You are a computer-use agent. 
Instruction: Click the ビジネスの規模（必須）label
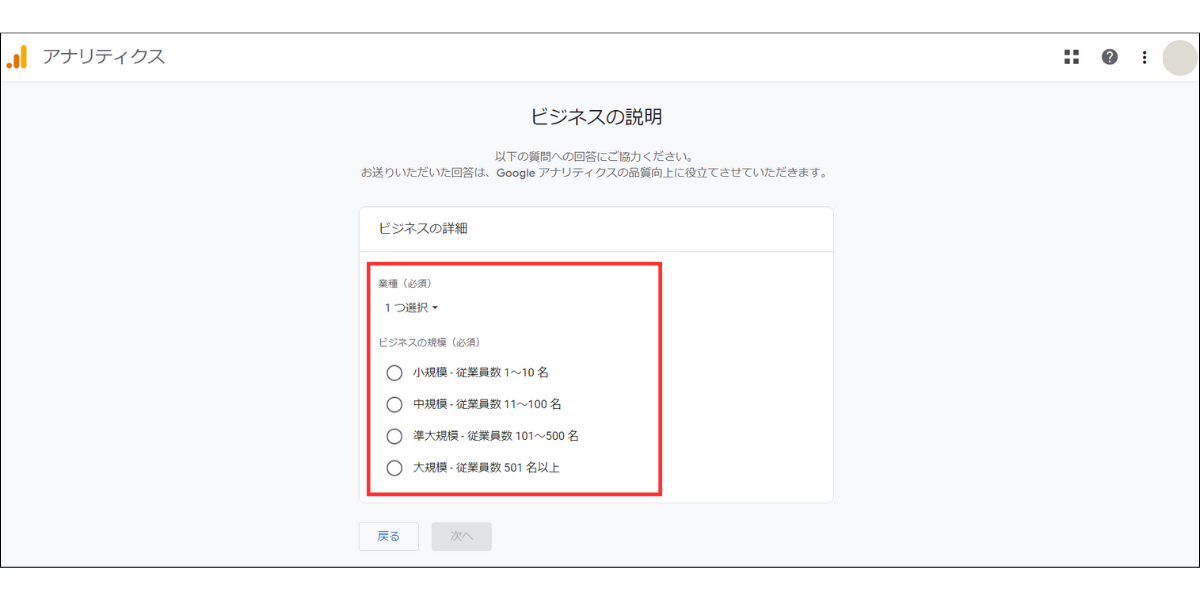(428, 342)
